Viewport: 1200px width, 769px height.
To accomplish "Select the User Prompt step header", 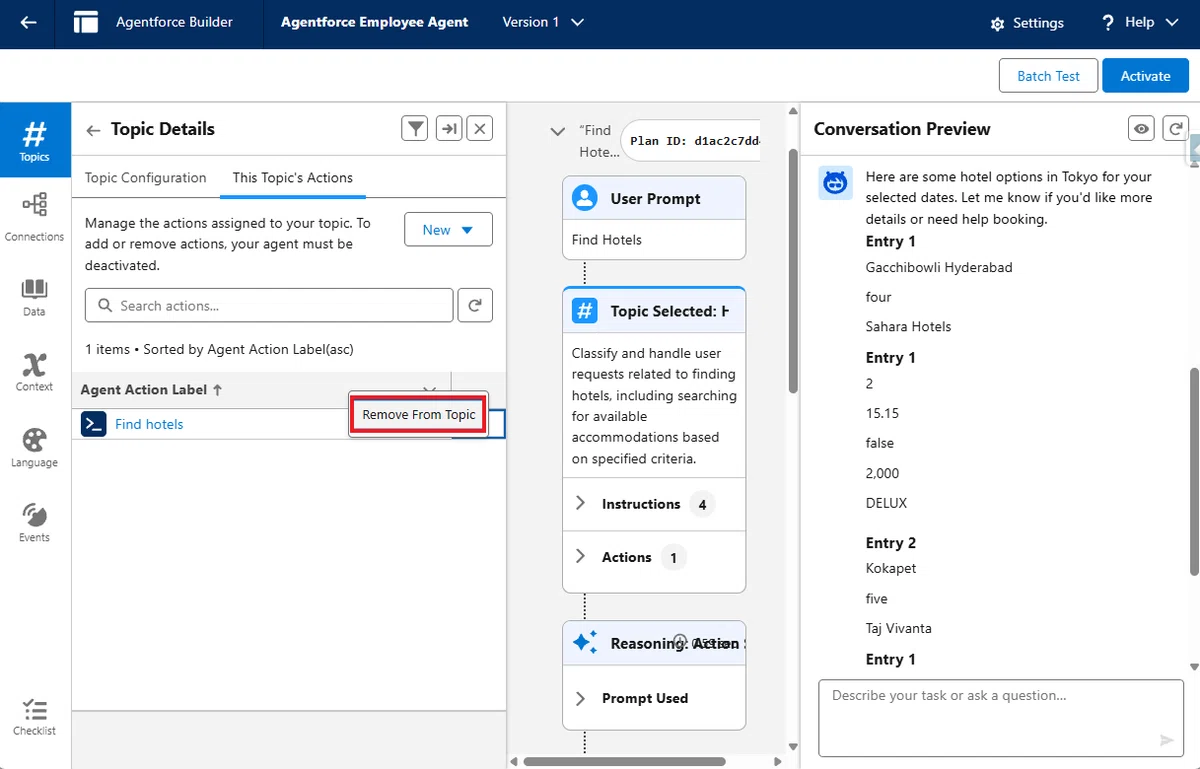I will [654, 198].
